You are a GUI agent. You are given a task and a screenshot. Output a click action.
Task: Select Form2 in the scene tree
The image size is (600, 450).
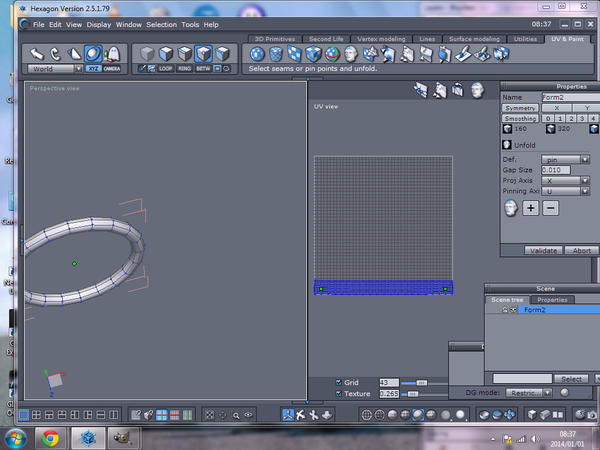pos(559,310)
